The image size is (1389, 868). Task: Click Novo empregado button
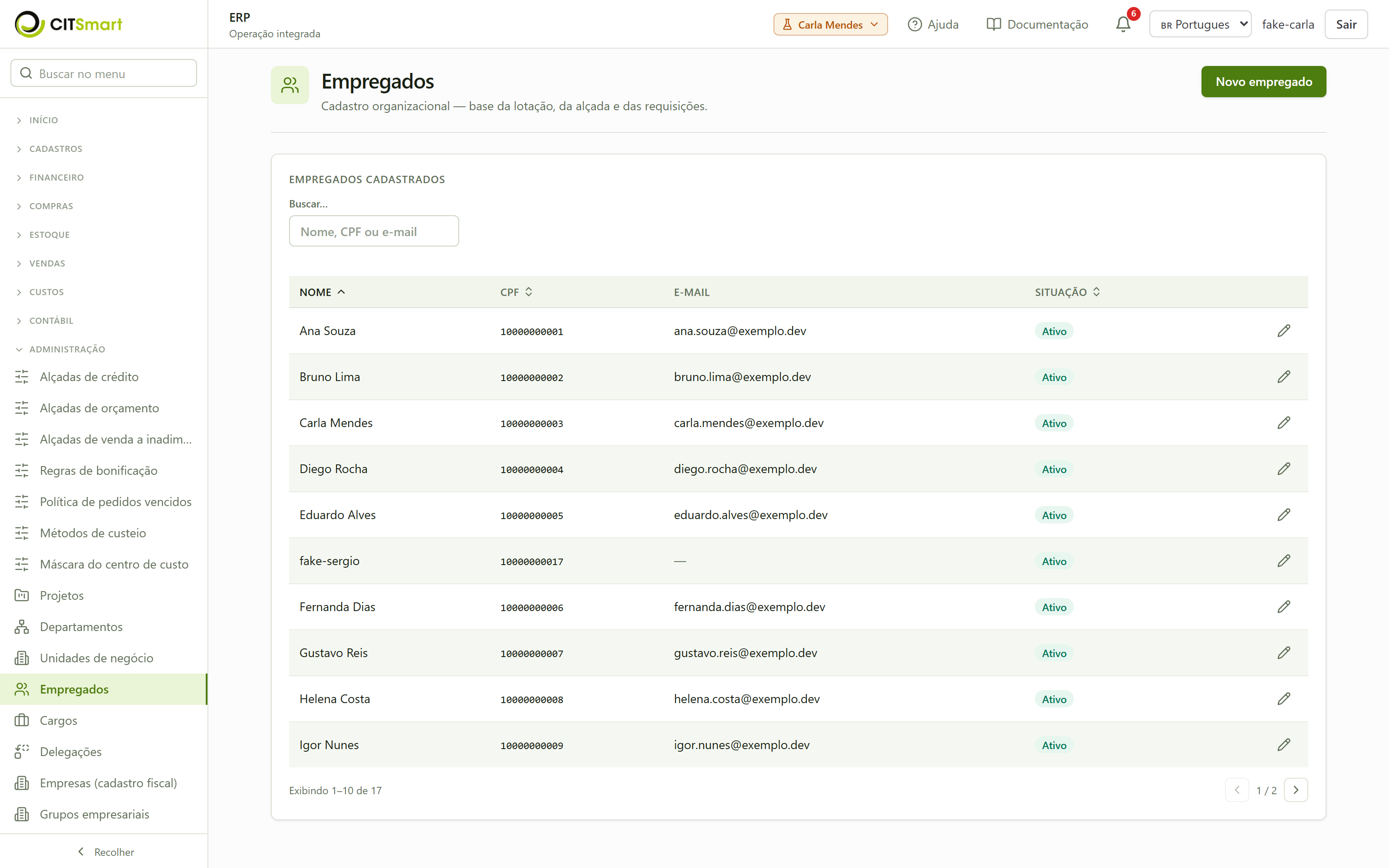[1263, 82]
